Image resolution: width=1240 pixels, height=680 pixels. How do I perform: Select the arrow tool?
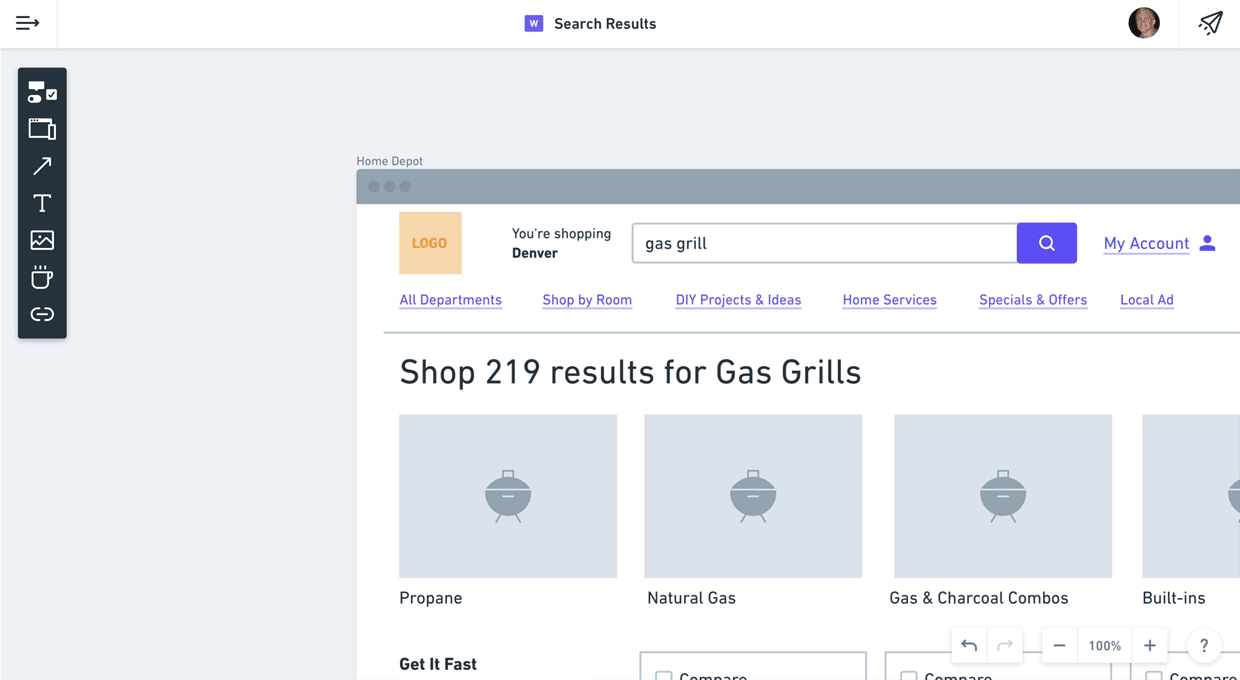(x=42, y=166)
